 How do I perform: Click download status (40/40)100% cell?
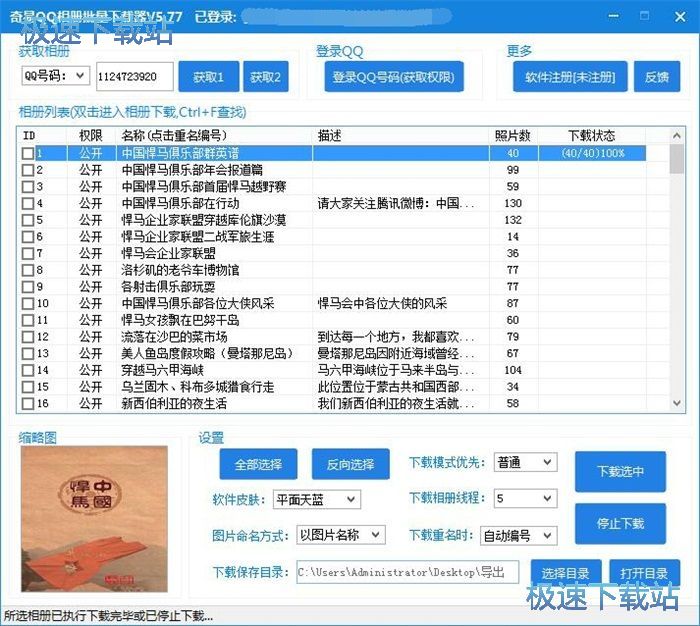(592, 154)
